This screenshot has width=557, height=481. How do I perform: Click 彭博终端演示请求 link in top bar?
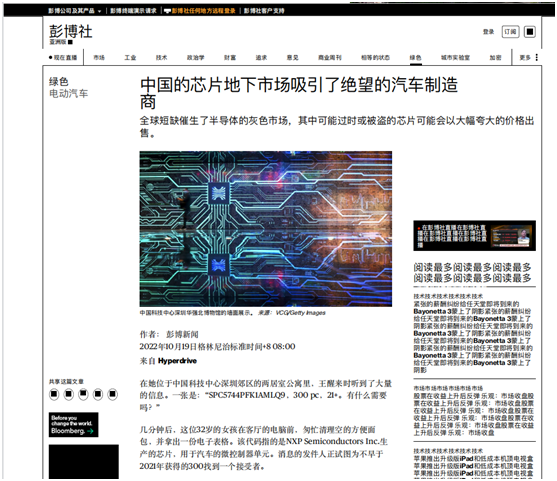(133, 11)
